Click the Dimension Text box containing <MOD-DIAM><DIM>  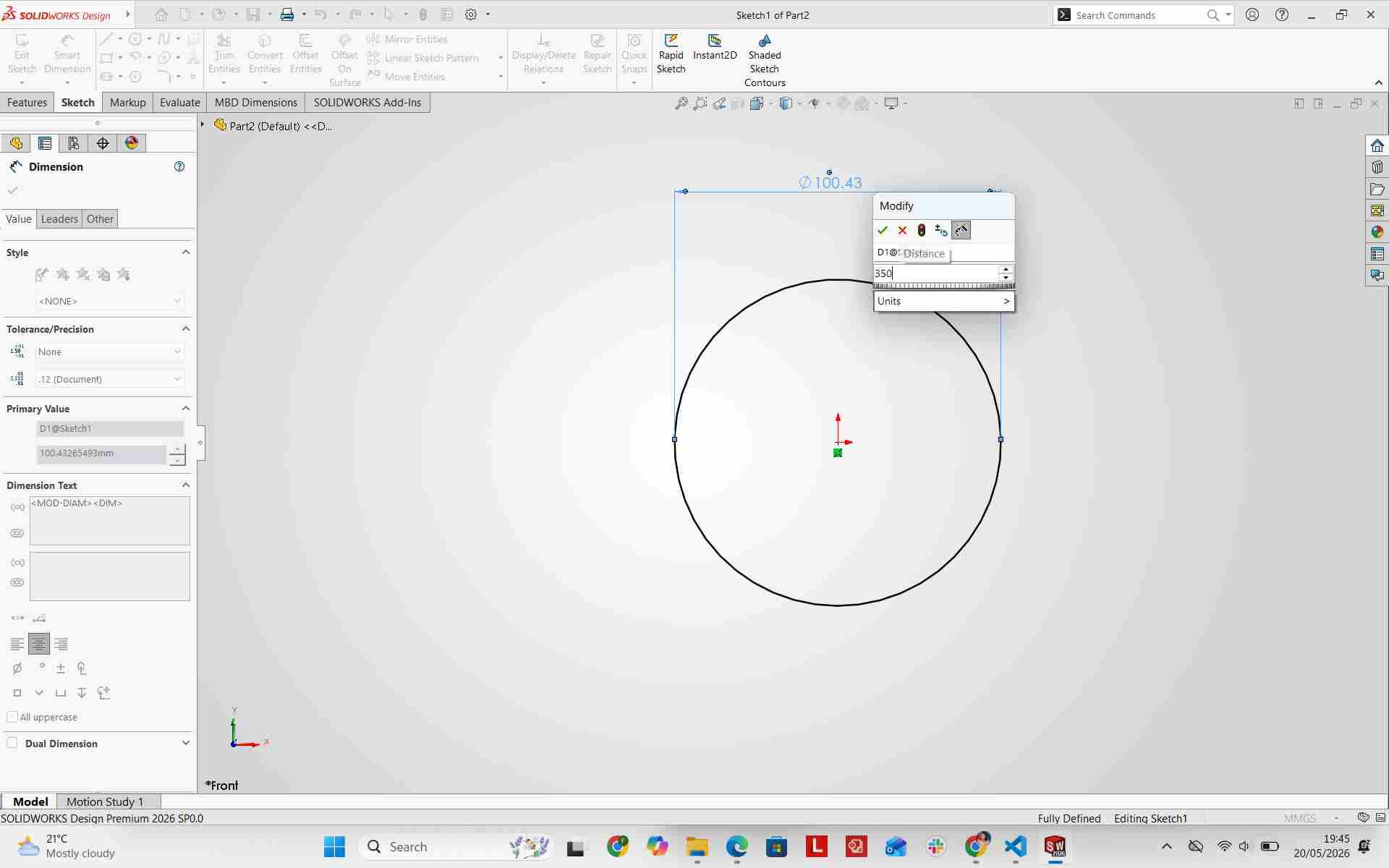click(110, 521)
